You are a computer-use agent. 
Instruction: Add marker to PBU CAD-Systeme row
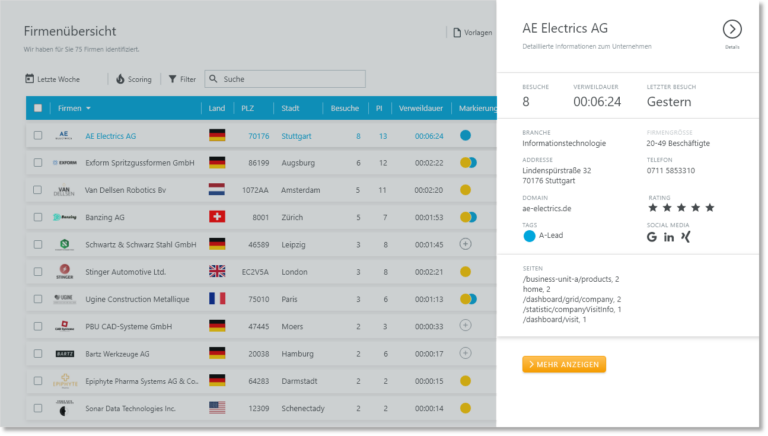point(465,326)
